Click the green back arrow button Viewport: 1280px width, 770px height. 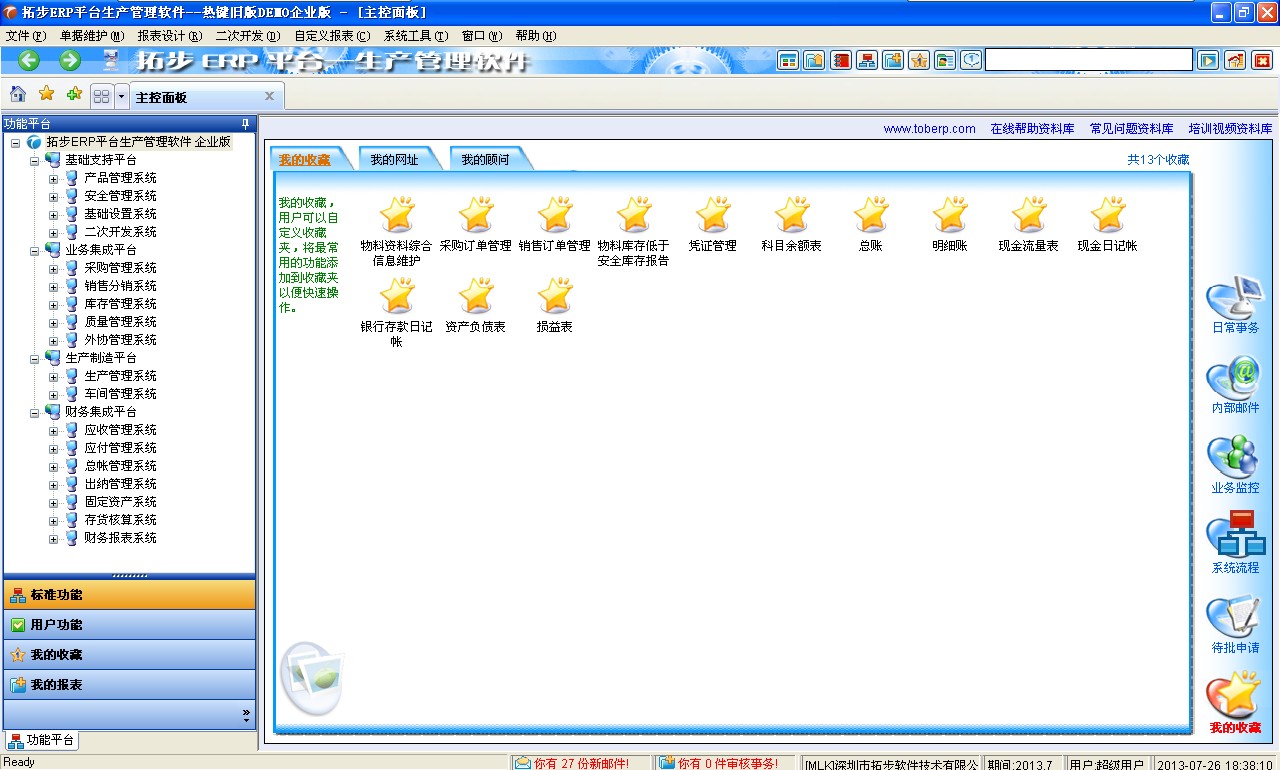point(29,60)
